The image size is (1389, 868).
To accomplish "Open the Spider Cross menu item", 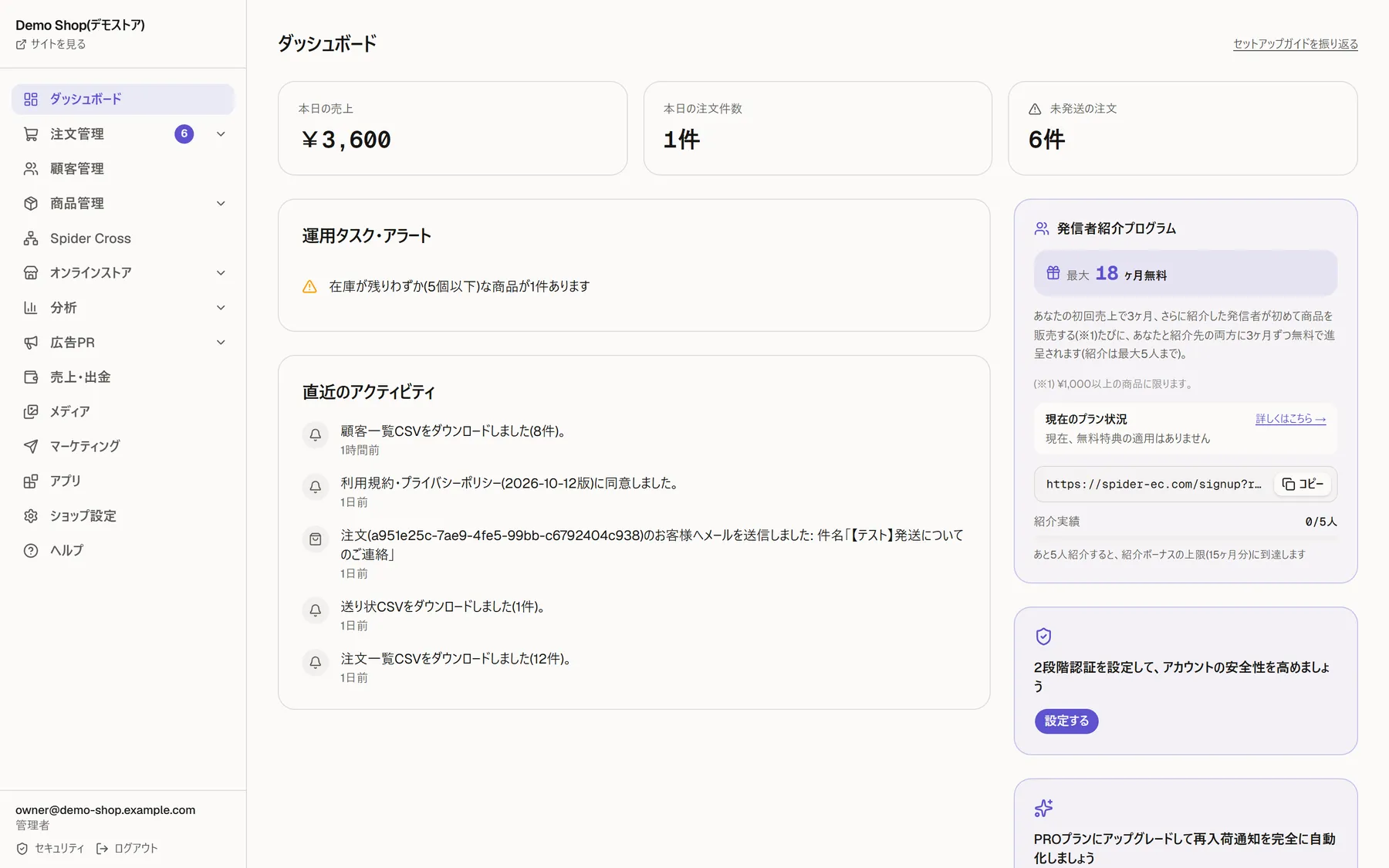I will click(123, 238).
